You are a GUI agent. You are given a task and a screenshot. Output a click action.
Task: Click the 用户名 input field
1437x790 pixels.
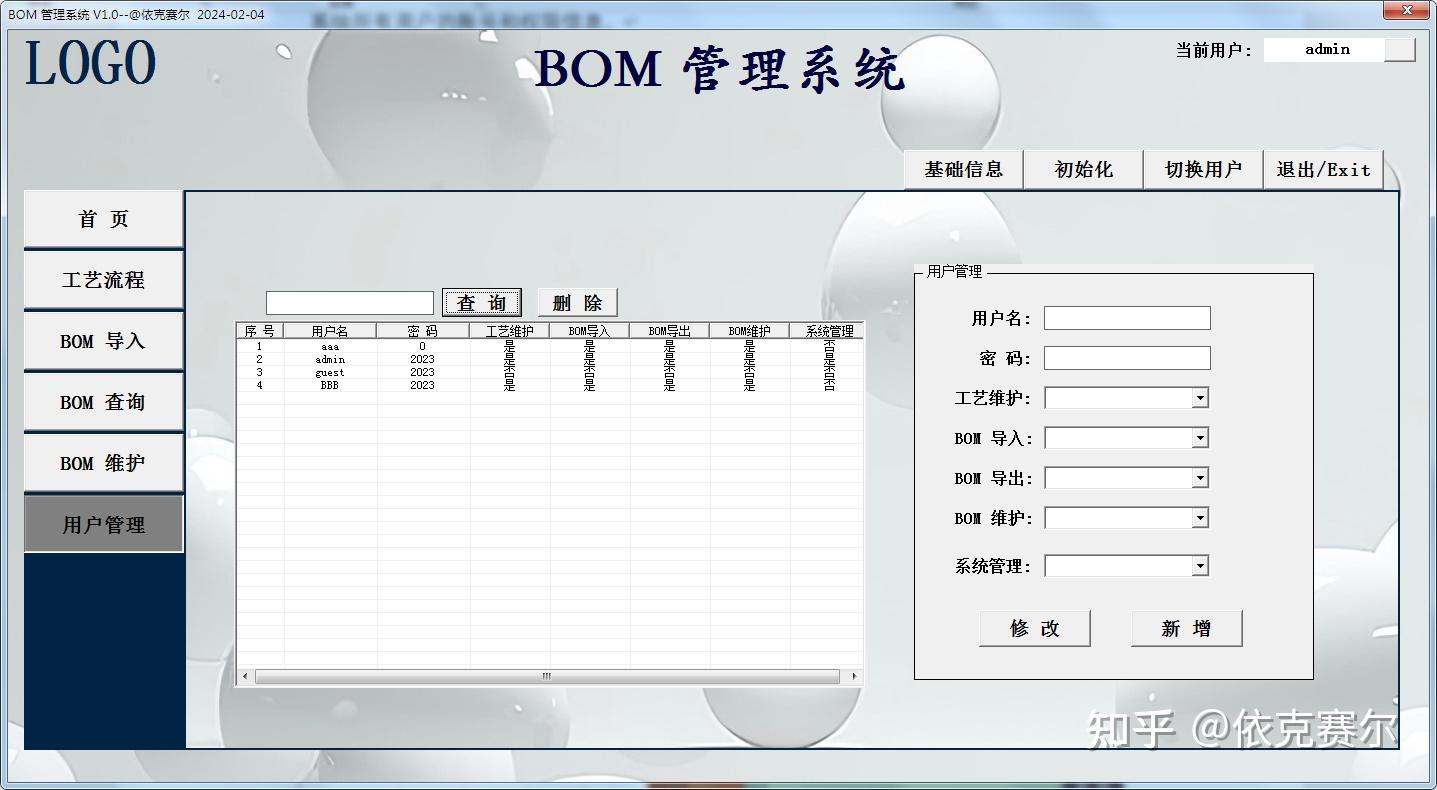coord(1127,317)
